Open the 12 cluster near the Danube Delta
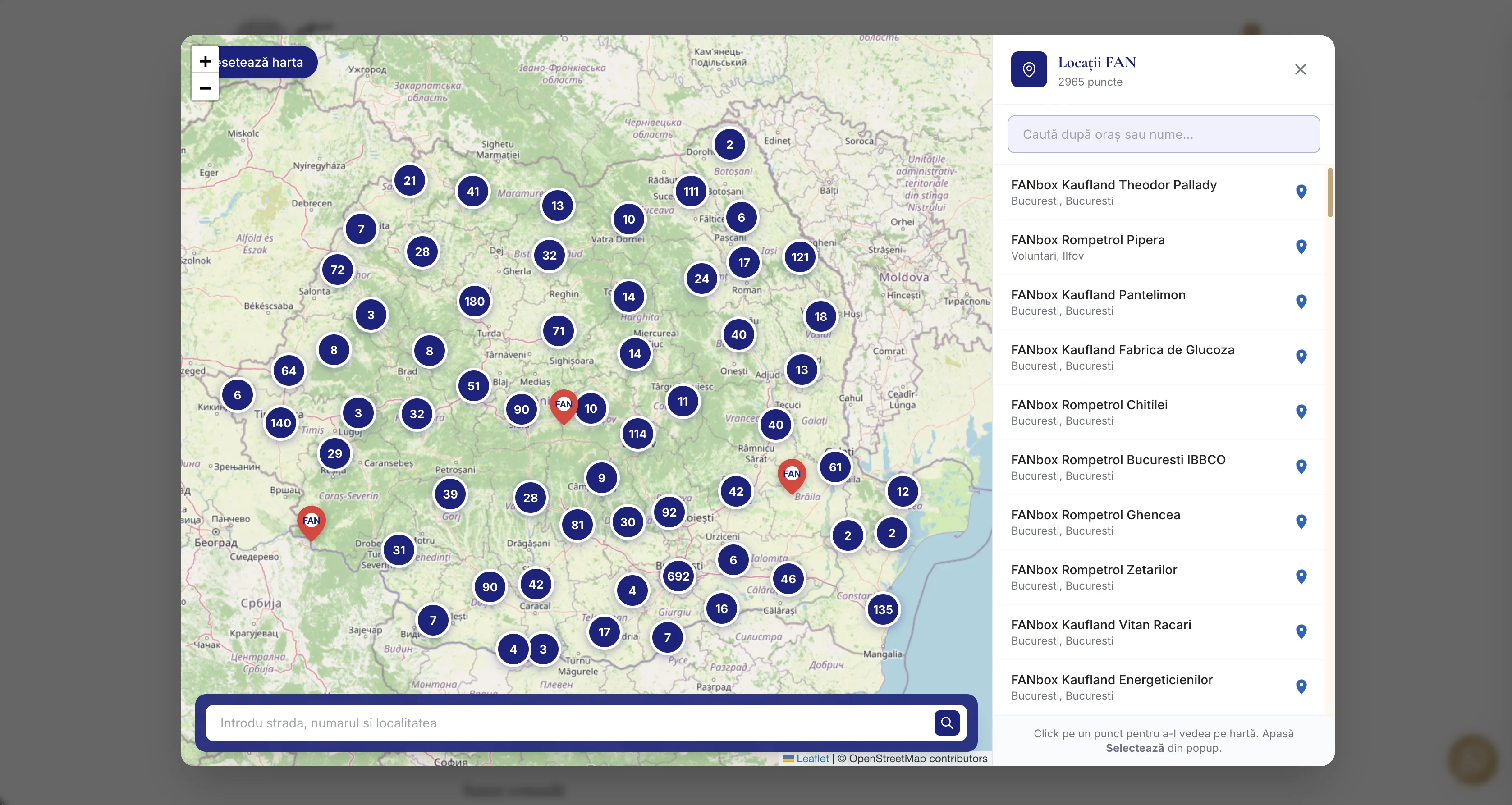Viewport: 1512px width, 805px height. tap(903, 492)
